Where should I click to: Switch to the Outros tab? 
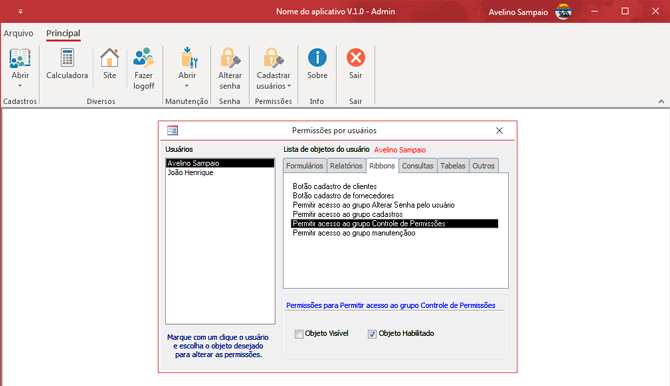point(483,166)
